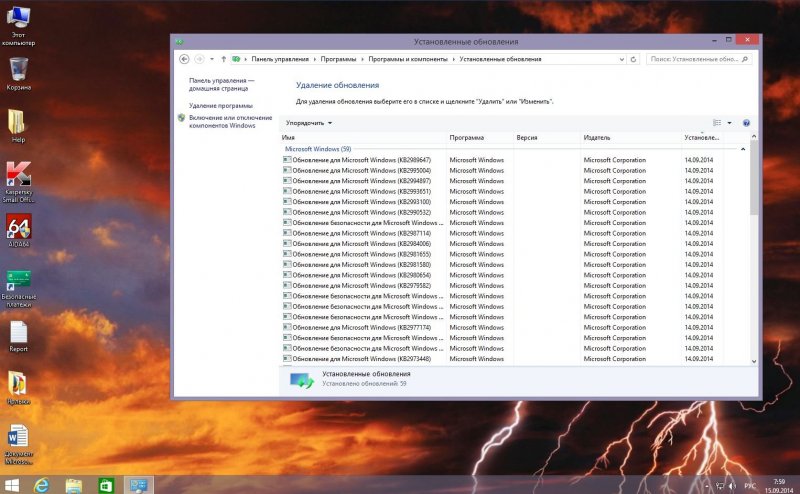The height and width of the screenshot is (494, 800).
Task: Select Безопасные платежи desktop shortcut
Action: coord(19,289)
